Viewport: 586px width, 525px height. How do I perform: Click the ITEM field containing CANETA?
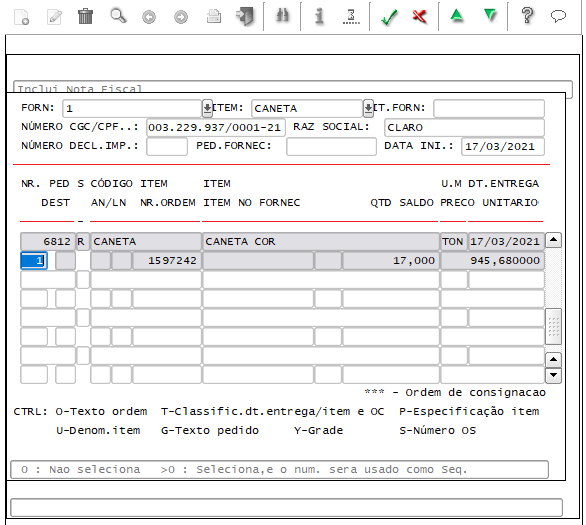click(307, 108)
